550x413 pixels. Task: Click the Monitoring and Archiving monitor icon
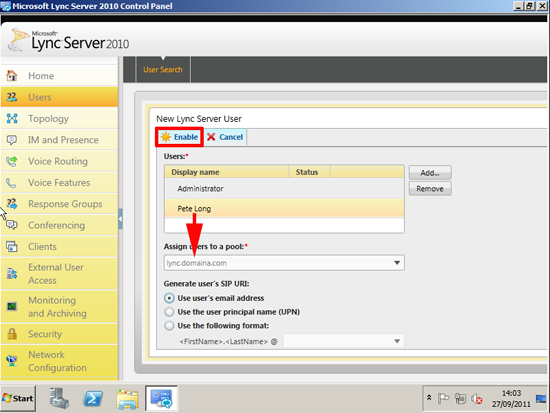tap(12, 307)
